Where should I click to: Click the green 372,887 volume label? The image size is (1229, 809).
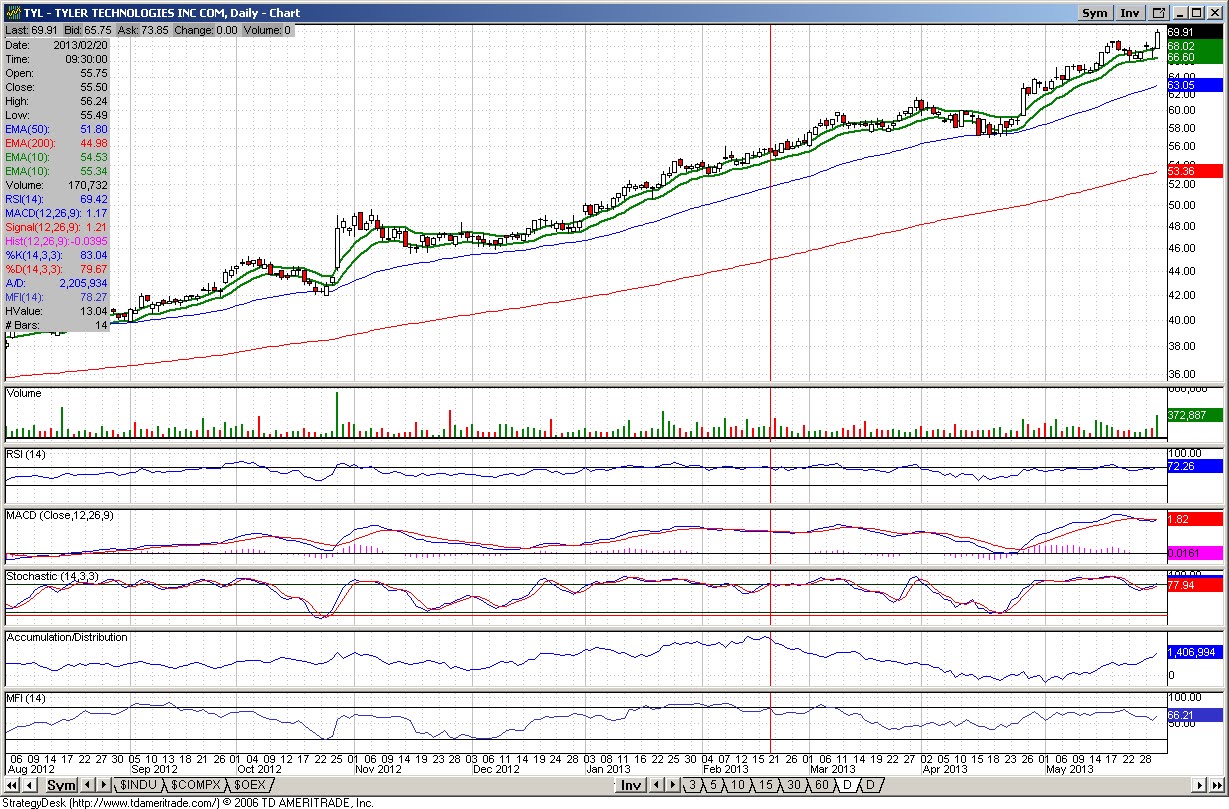1194,414
